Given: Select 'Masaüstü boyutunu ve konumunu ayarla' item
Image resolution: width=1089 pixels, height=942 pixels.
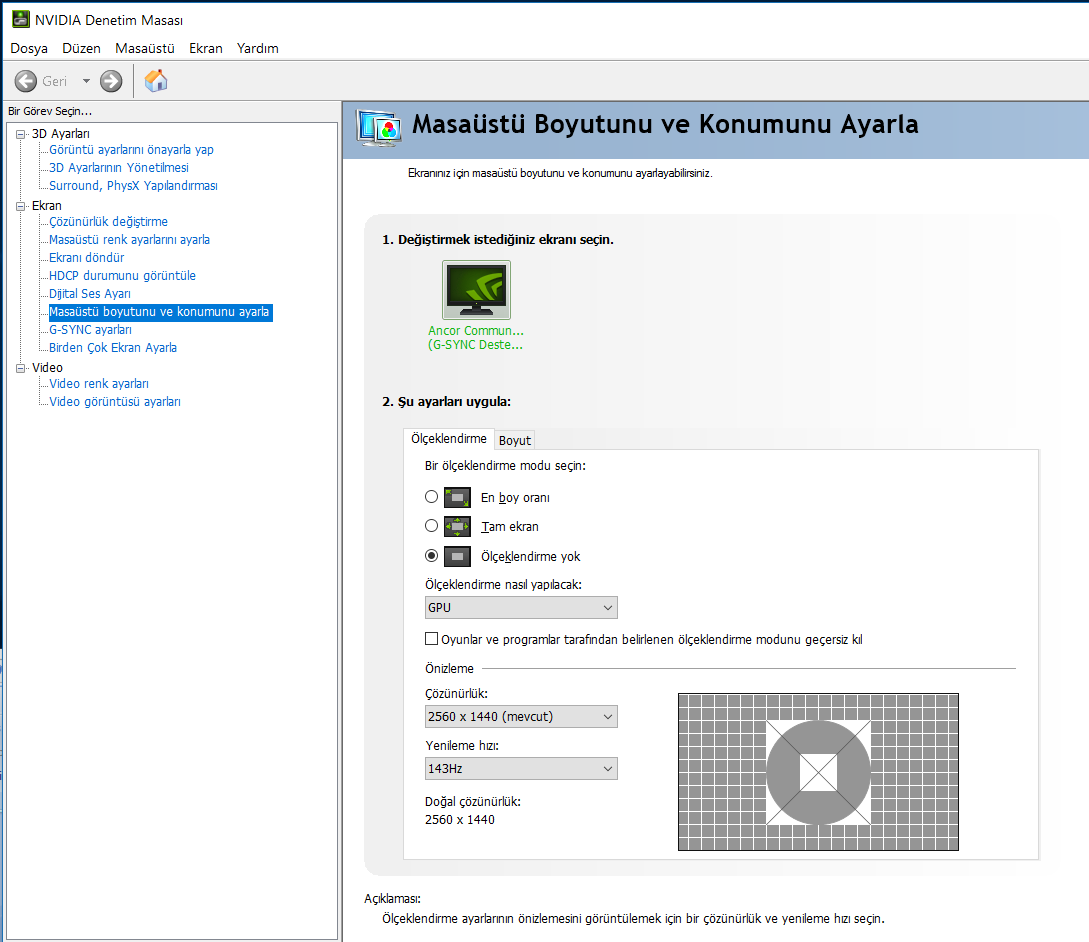Looking at the screenshot, I should click(x=160, y=313).
